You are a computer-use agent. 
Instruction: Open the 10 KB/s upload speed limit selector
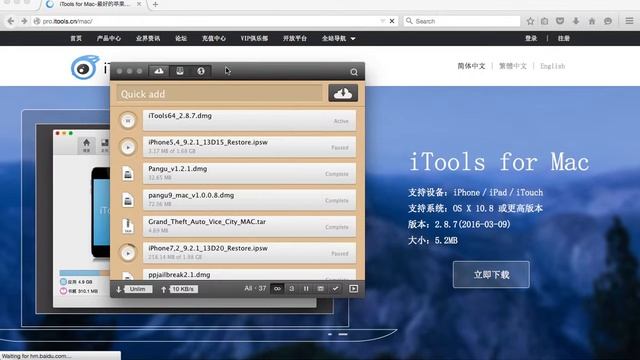point(183,289)
